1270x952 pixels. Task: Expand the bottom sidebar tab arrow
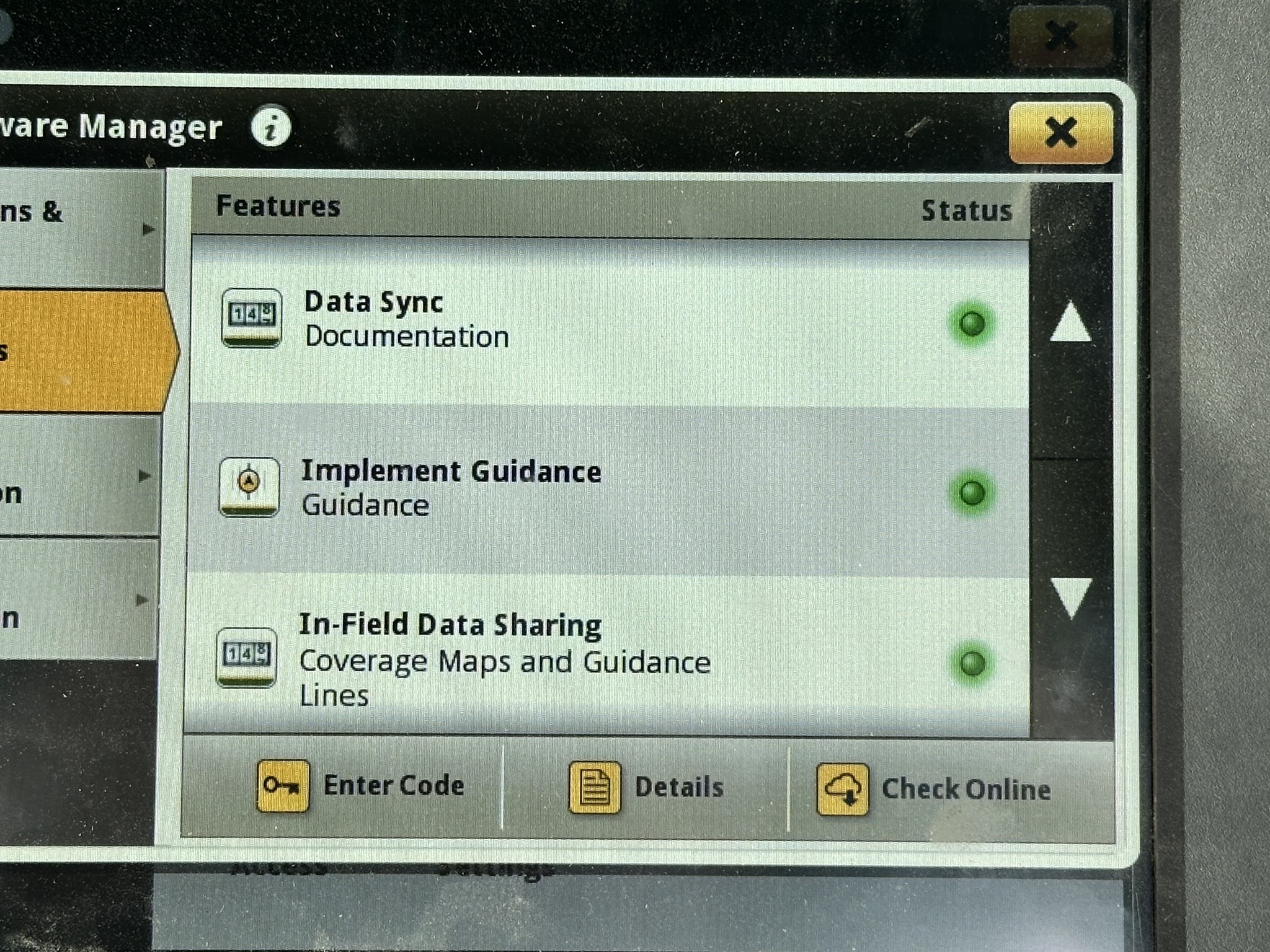141,600
